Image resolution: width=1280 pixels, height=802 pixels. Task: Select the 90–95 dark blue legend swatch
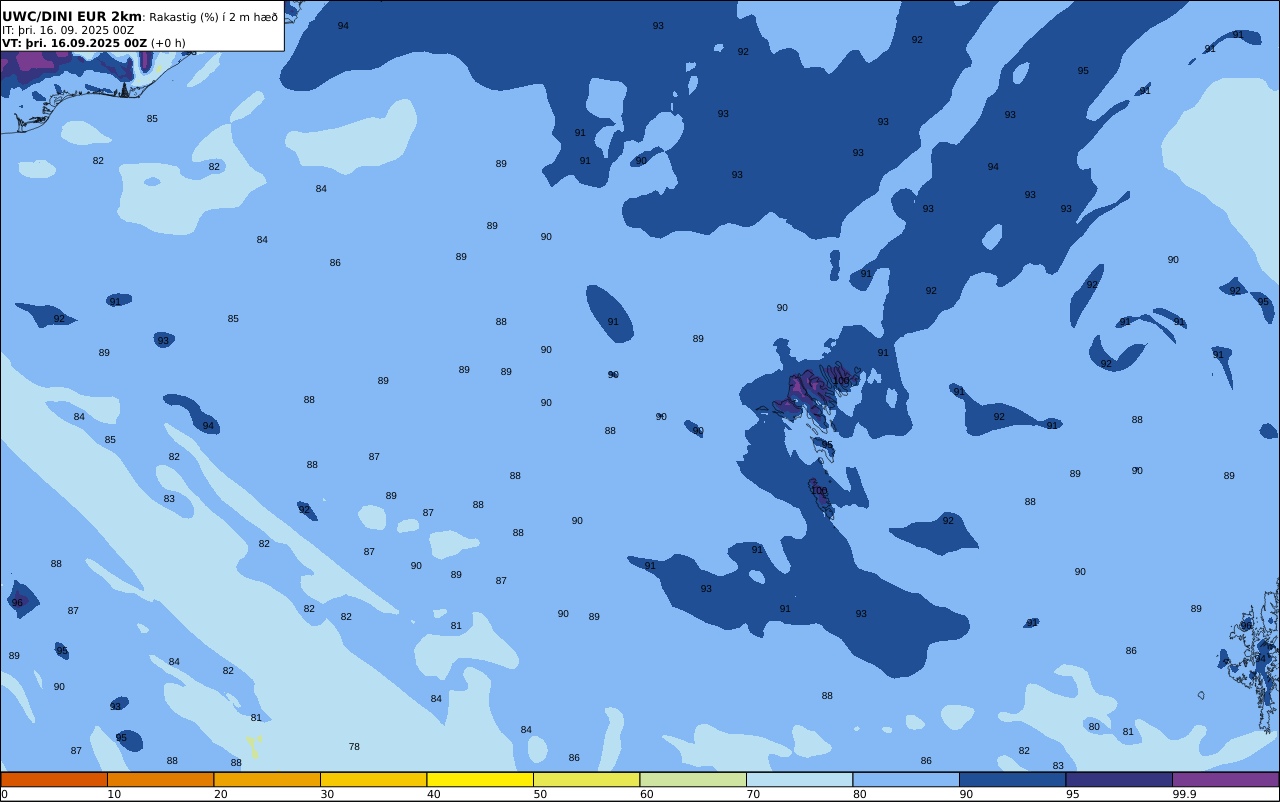pyautogui.click(x=1012, y=779)
